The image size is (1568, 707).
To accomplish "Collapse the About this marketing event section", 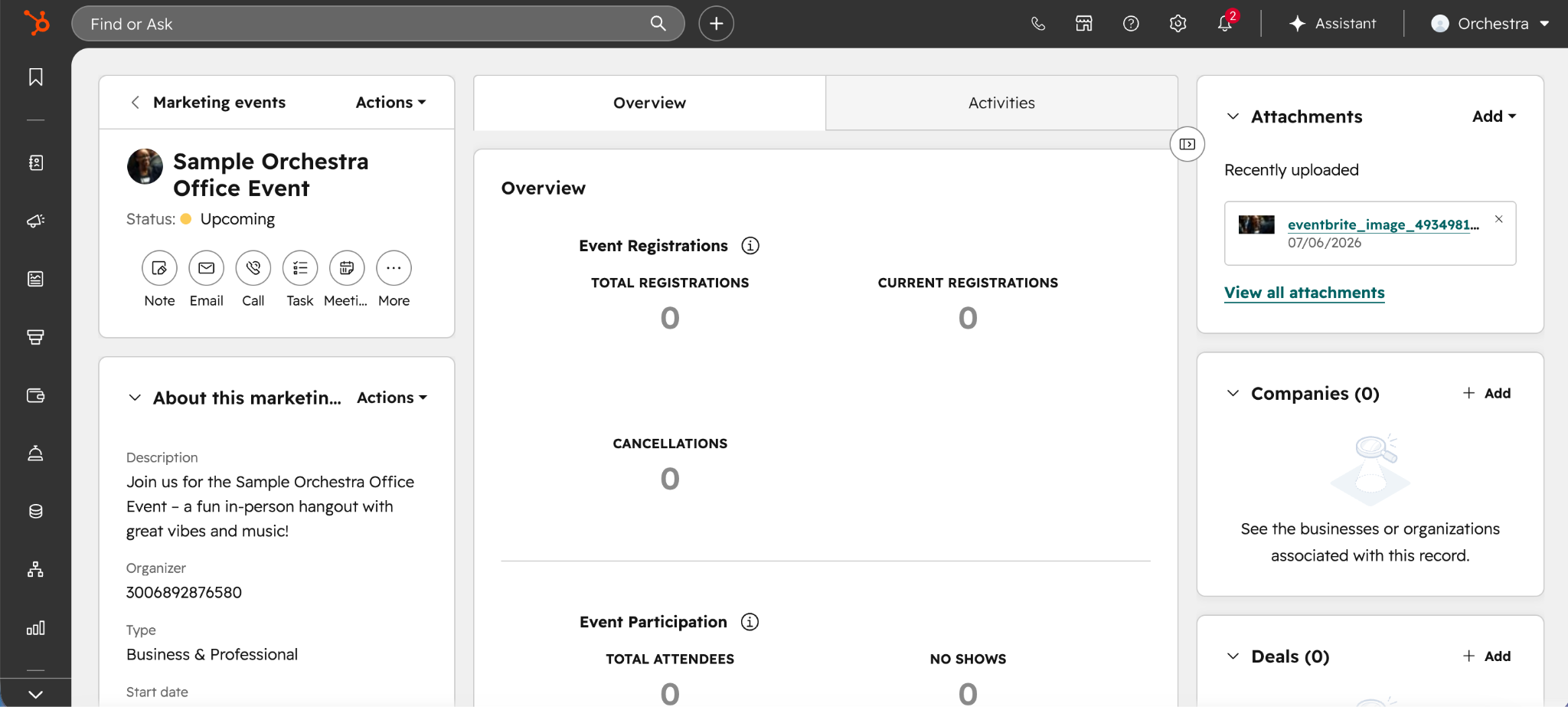I will point(135,398).
